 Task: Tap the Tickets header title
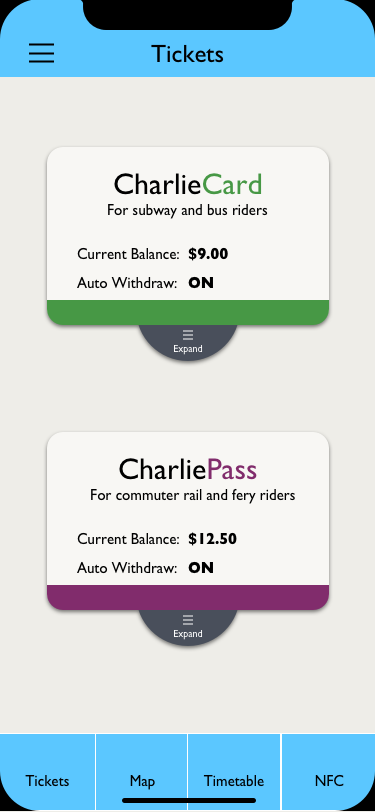coord(188,54)
